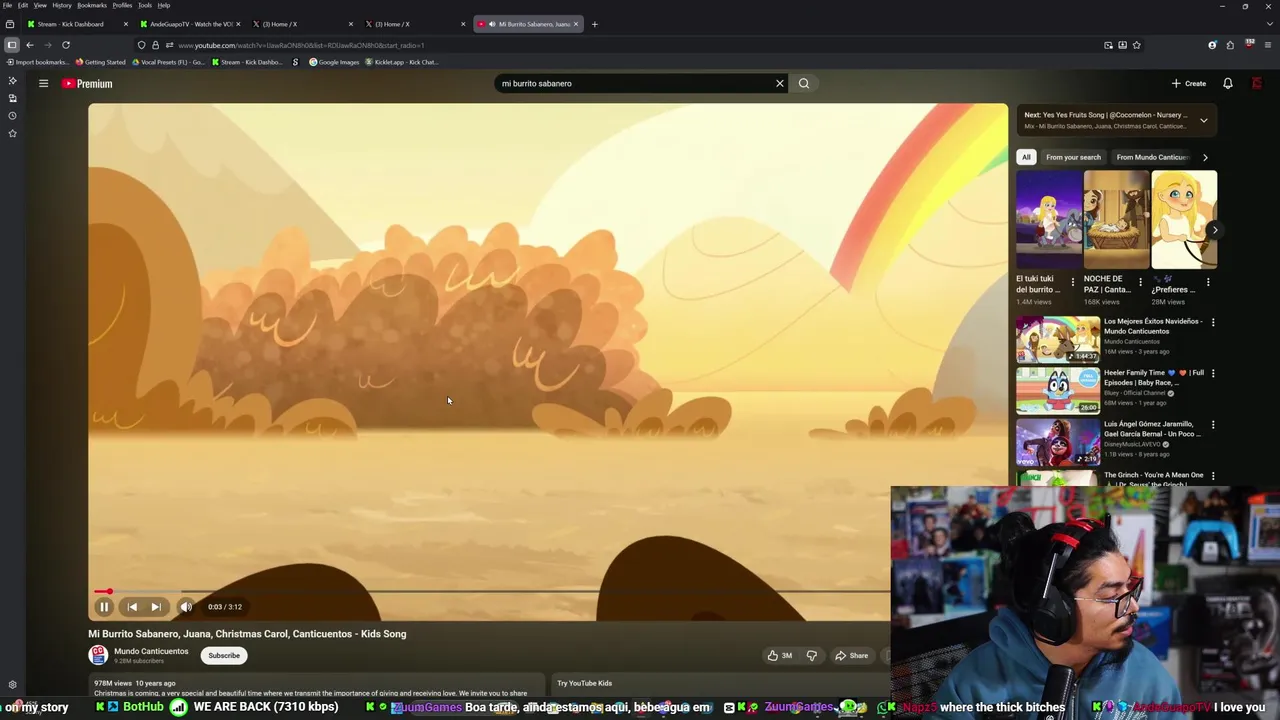
Task: Skip to the next video
Action: coord(156,607)
